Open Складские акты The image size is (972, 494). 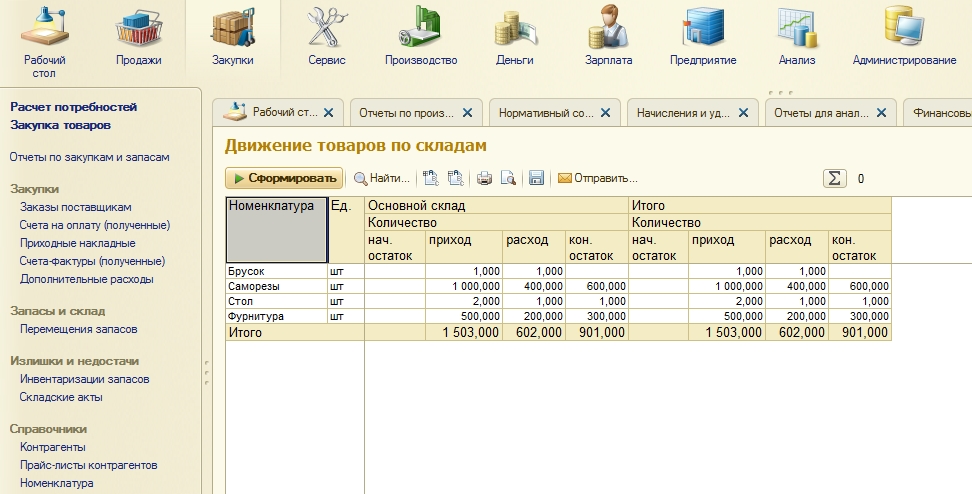(61, 397)
